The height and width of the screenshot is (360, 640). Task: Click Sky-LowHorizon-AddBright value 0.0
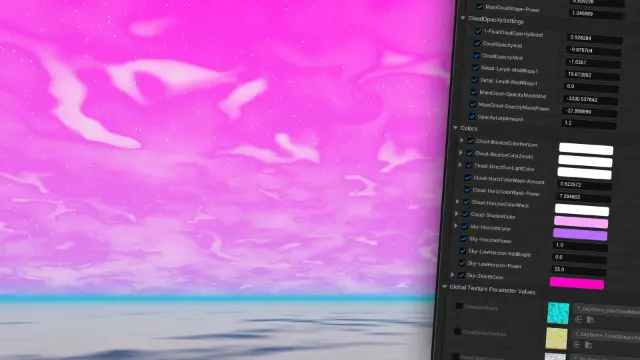point(579,258)
